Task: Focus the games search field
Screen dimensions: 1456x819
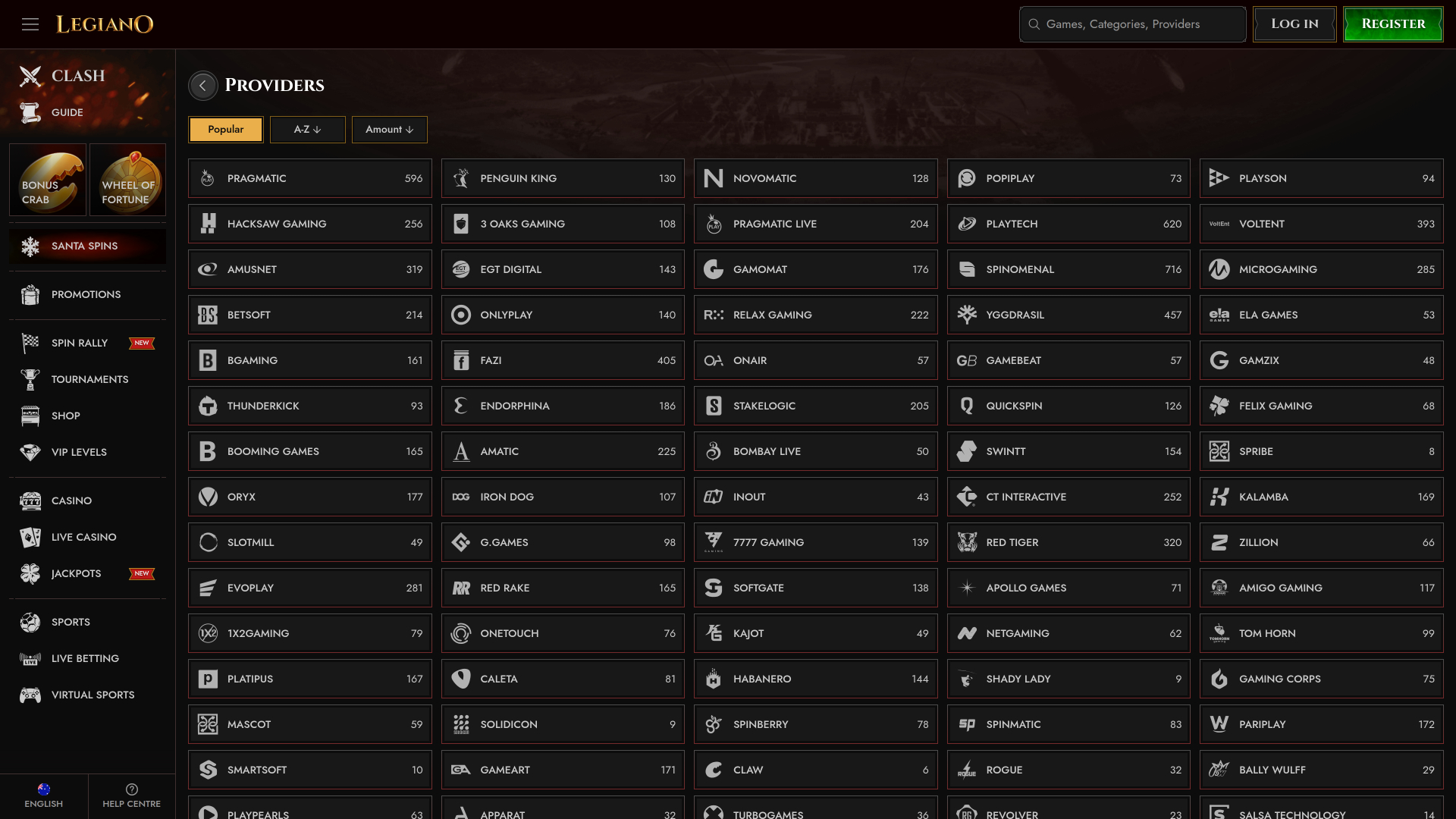Action: click(x=1134, y=24)
